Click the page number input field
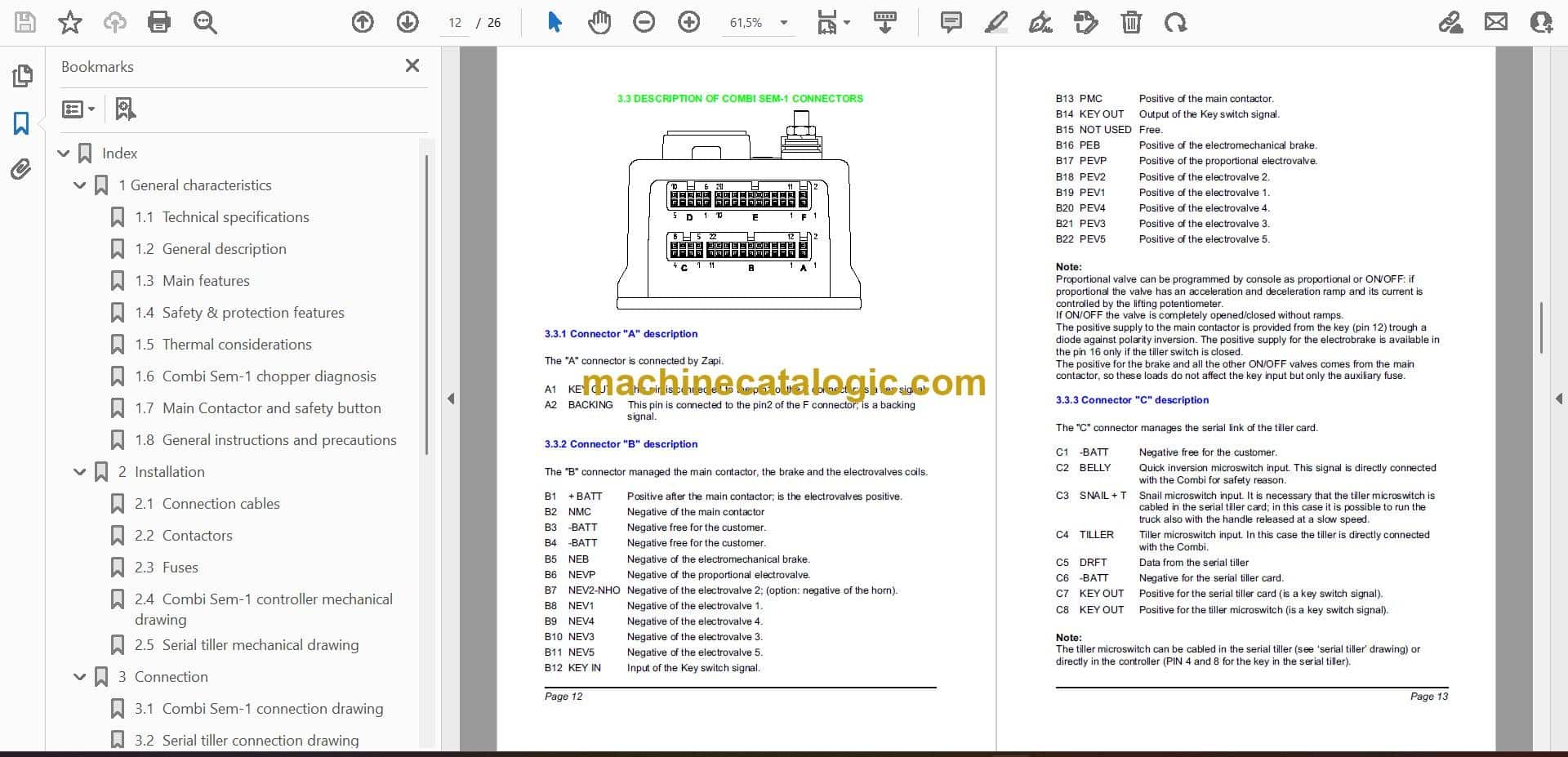Image resolution: width=1568 pixels, height=757 pixels. pyautogui.click(x=455, y=23)
